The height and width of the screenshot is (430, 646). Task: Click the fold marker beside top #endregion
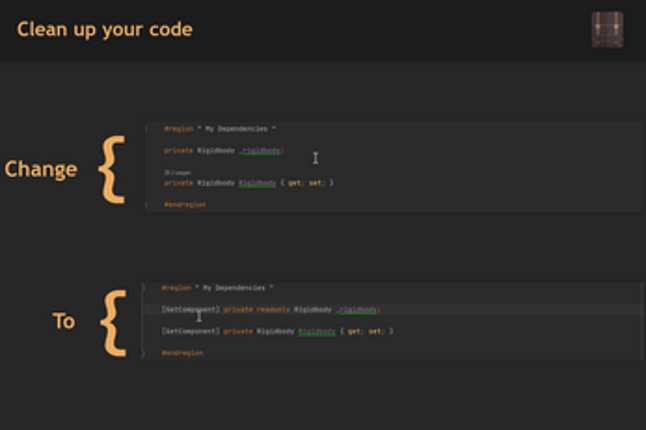(x=147, y=204)
